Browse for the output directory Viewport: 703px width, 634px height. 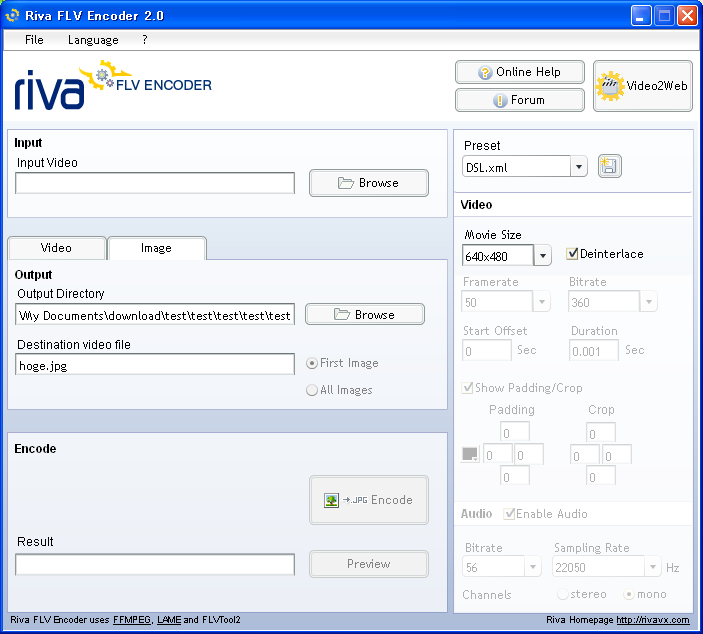pos(365,314)
